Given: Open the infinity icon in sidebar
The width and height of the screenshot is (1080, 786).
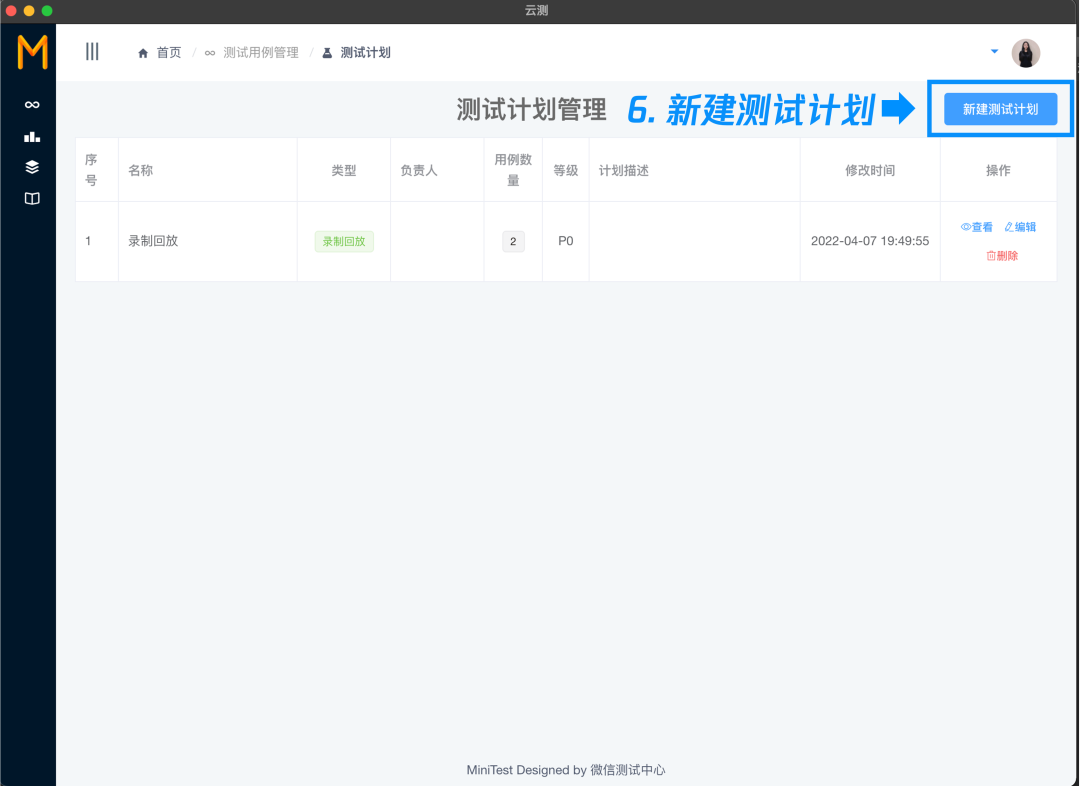Looking at the screenshot, I should point(32,105).
